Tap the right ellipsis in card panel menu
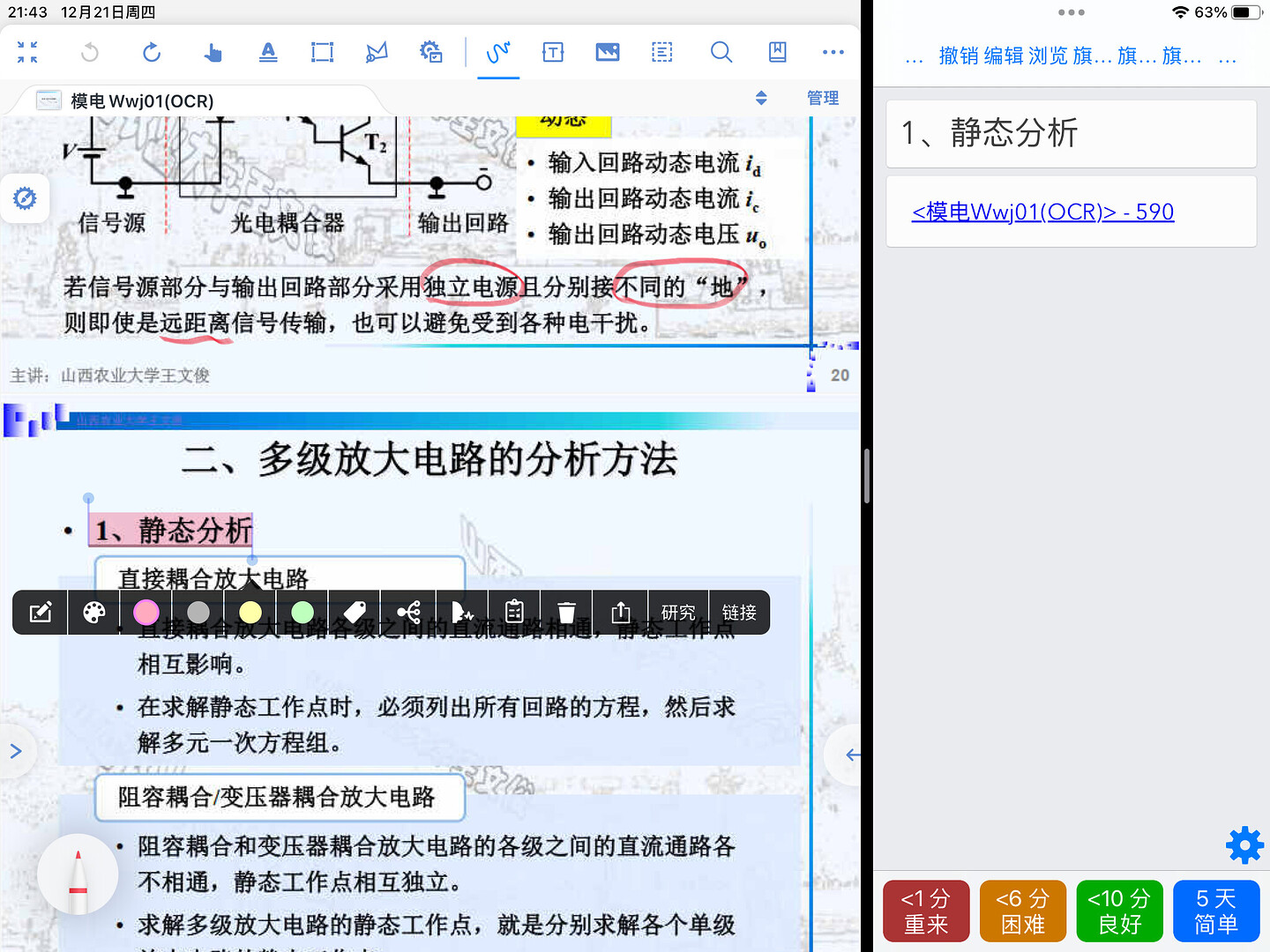1270x952 pixels. tap(1227, 60)
